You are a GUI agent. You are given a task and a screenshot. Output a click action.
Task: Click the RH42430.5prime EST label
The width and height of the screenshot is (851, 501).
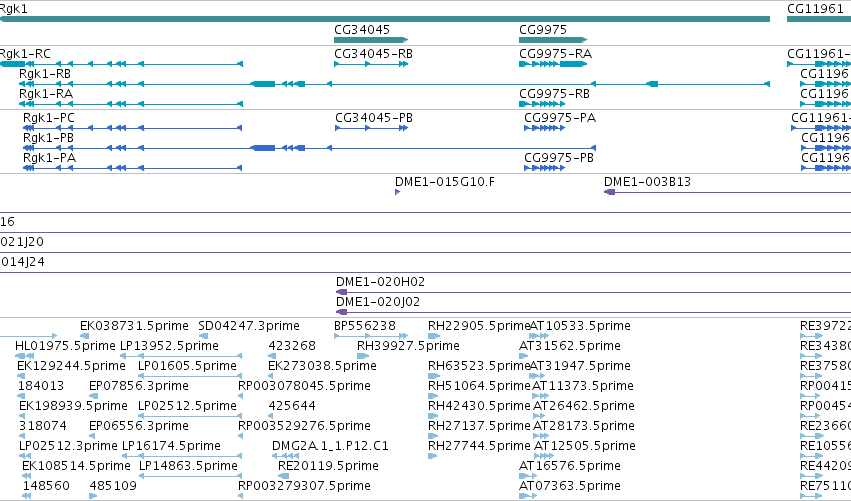pos(479,406)
